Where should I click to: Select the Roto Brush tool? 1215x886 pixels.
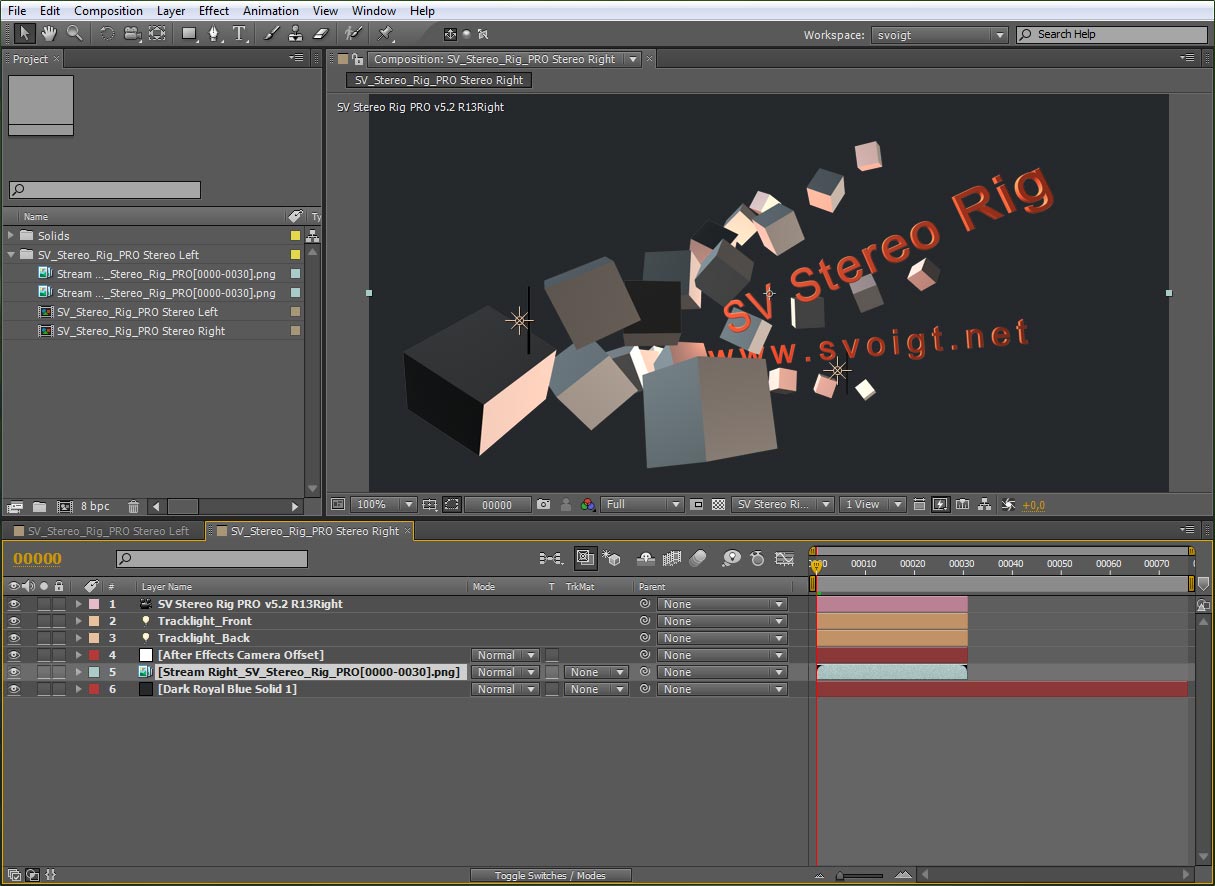point(353,33)
